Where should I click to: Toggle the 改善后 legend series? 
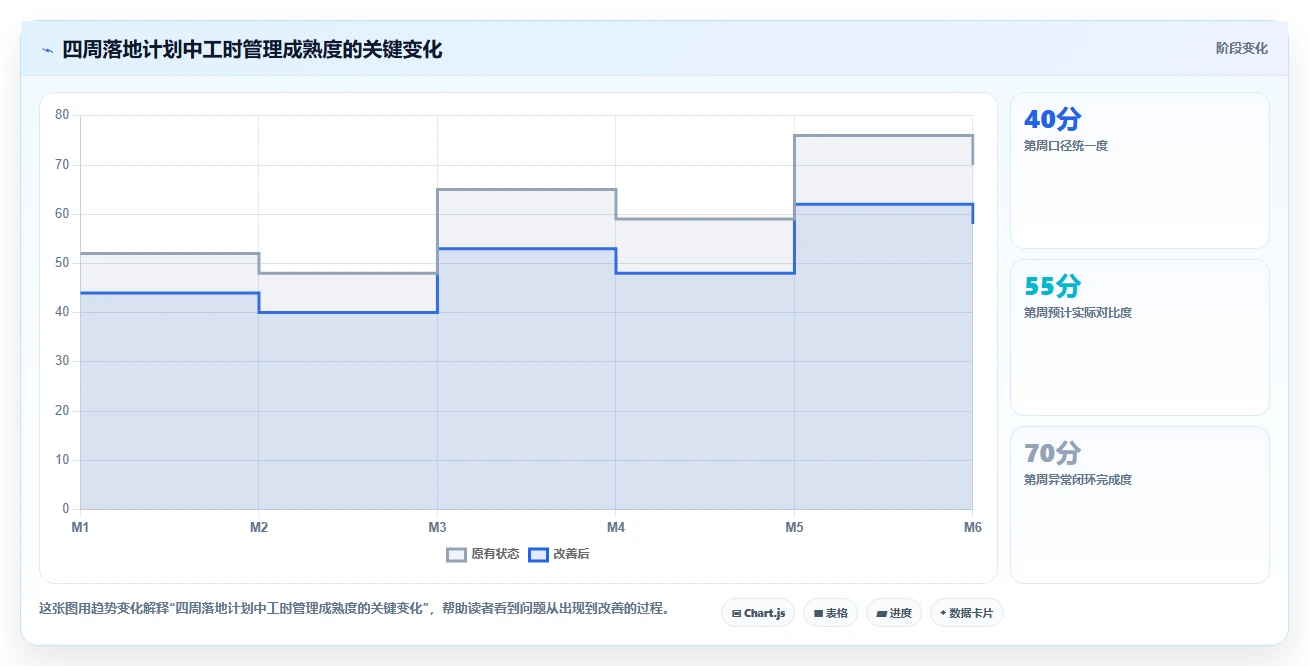tap(559, 554)
